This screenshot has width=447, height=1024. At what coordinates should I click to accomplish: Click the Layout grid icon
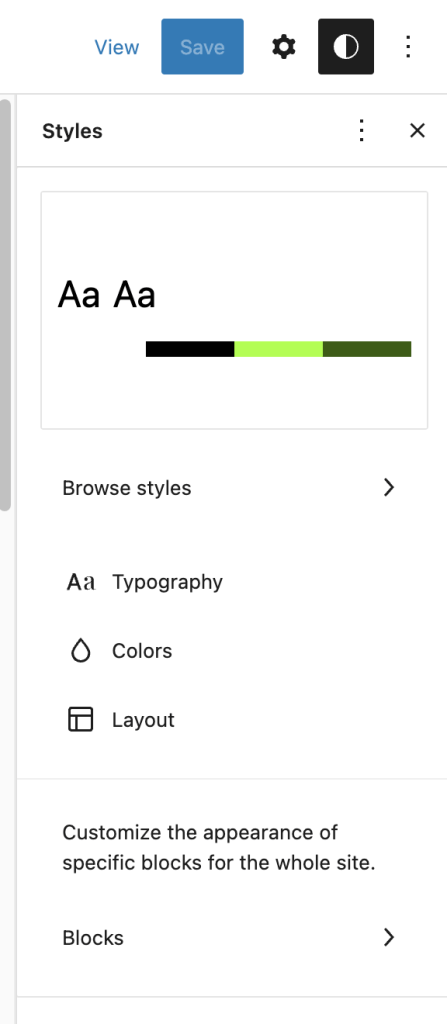coord(80,720)
